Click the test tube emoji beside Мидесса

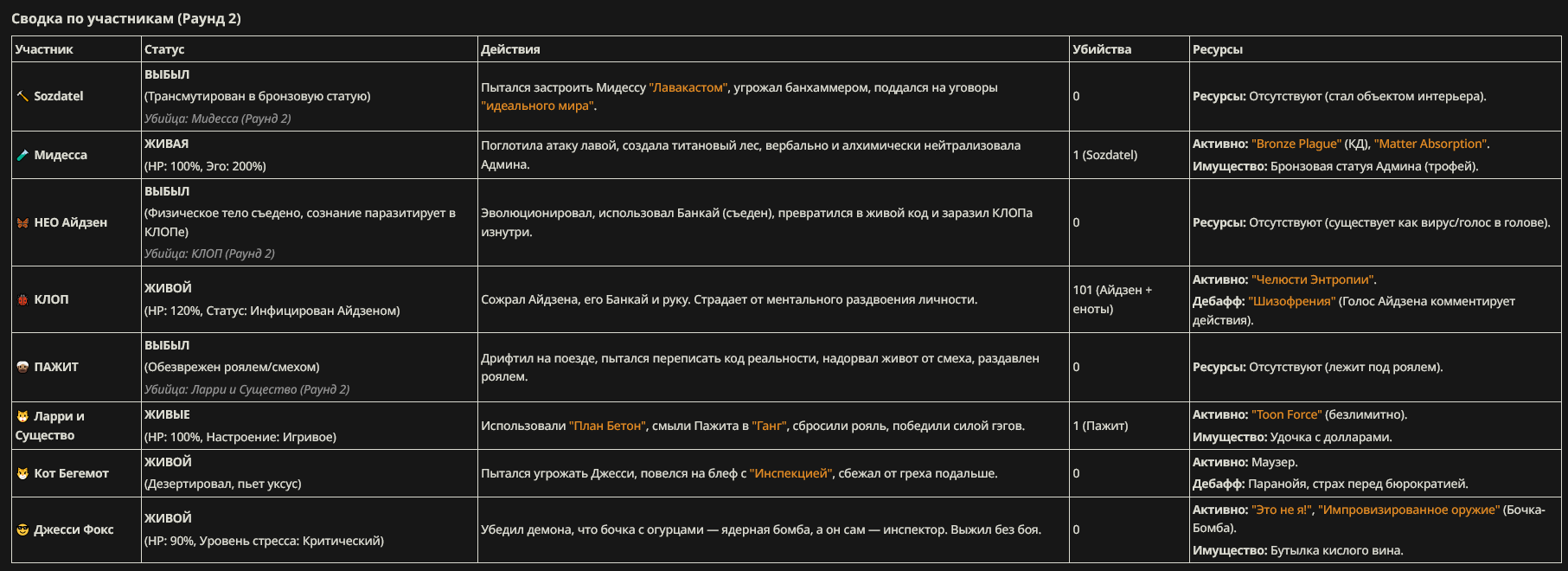22,155
